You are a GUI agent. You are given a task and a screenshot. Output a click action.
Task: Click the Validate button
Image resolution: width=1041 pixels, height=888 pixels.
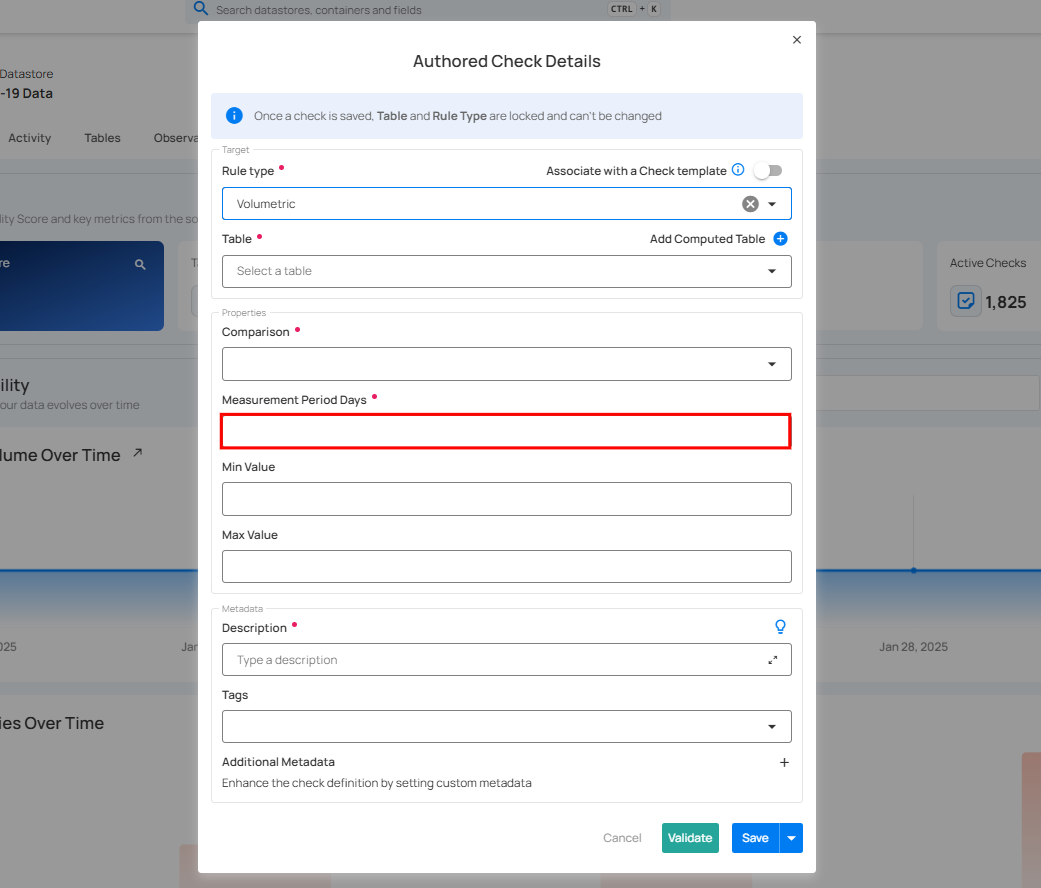[690, 838]
